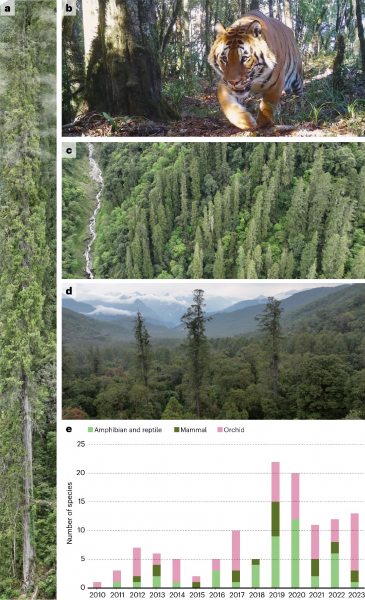
Task: Click the waterfall stream in aerial photo
Action: [x=93, y=210]
